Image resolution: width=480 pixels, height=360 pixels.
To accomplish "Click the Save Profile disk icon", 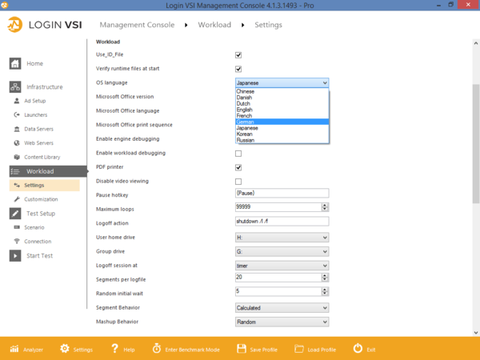I will coord(241,349).
